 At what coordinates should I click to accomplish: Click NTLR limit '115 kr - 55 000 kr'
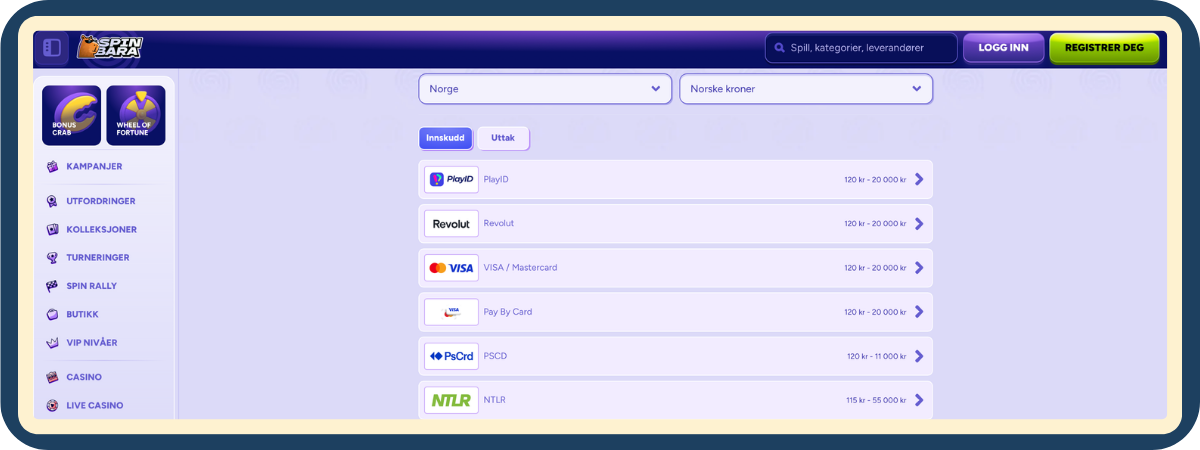tap(876, 400)
